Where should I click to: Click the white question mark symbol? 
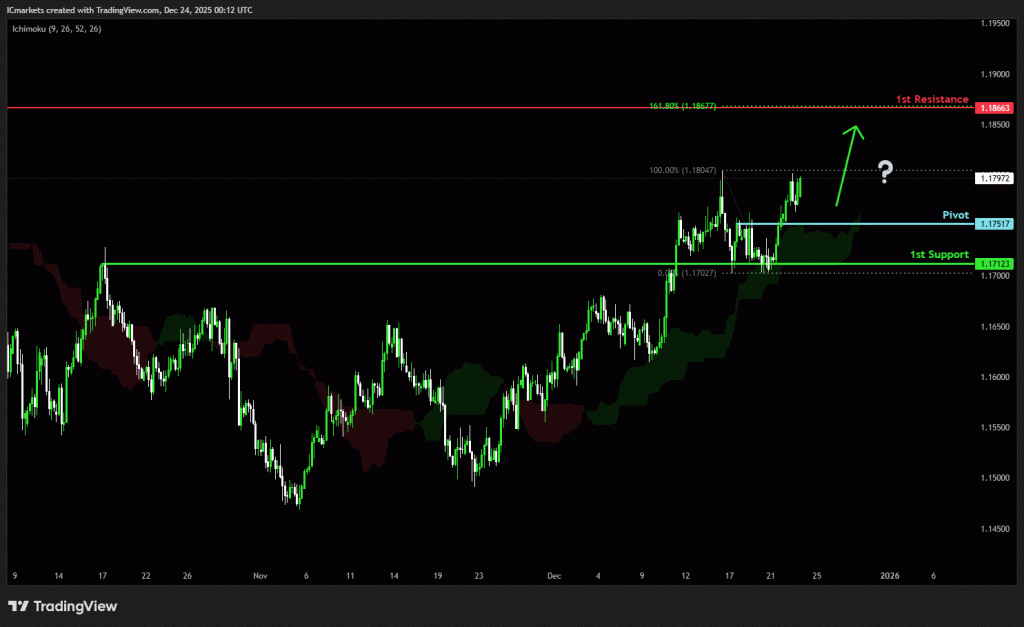click(885, 172)
